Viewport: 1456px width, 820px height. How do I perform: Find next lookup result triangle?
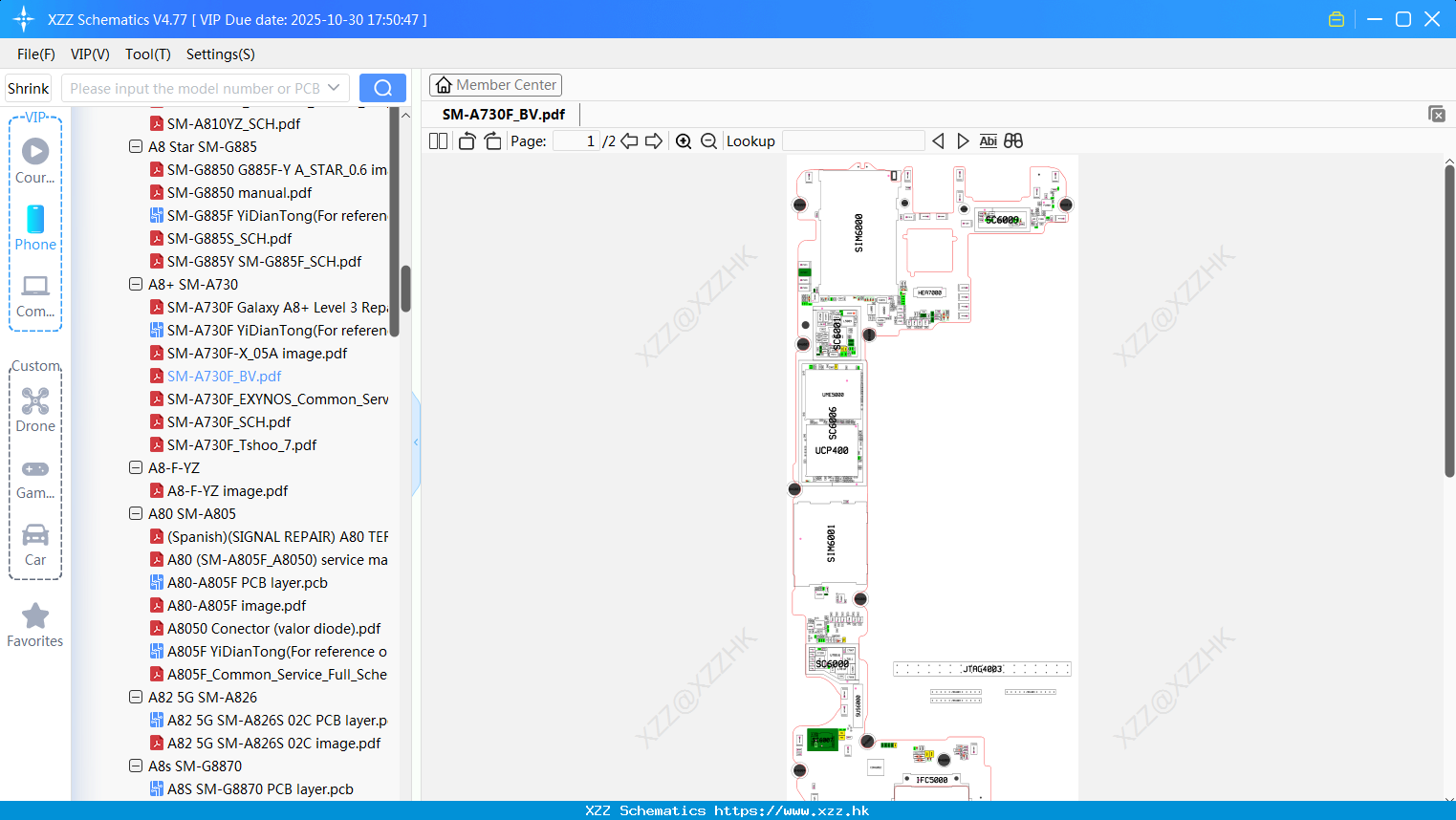tap(963, 140)
